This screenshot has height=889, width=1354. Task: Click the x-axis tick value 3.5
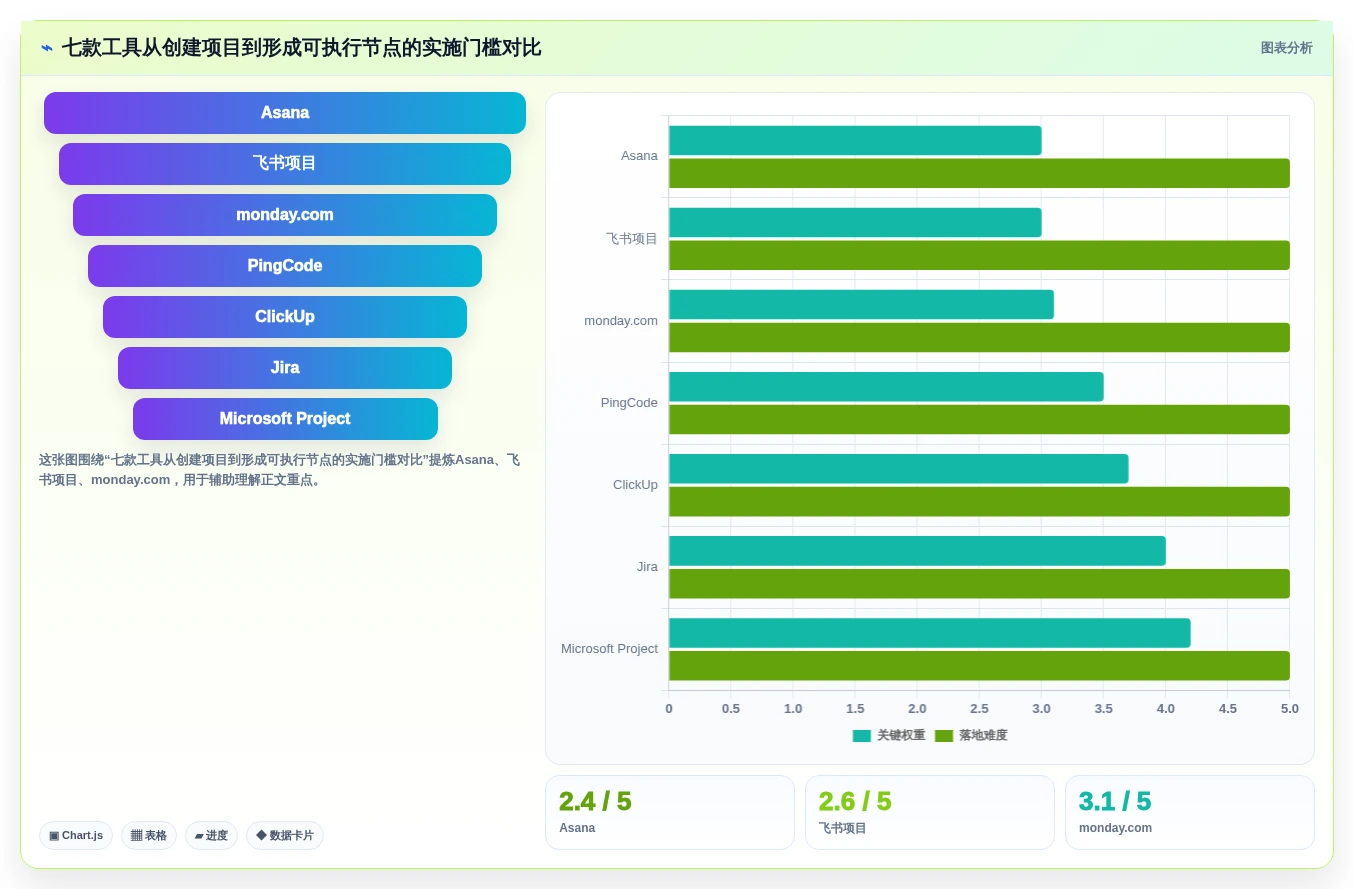1104,709
